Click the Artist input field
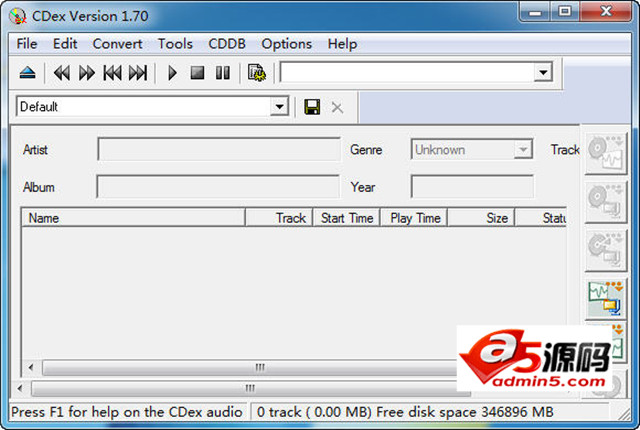 click(219, 150)
